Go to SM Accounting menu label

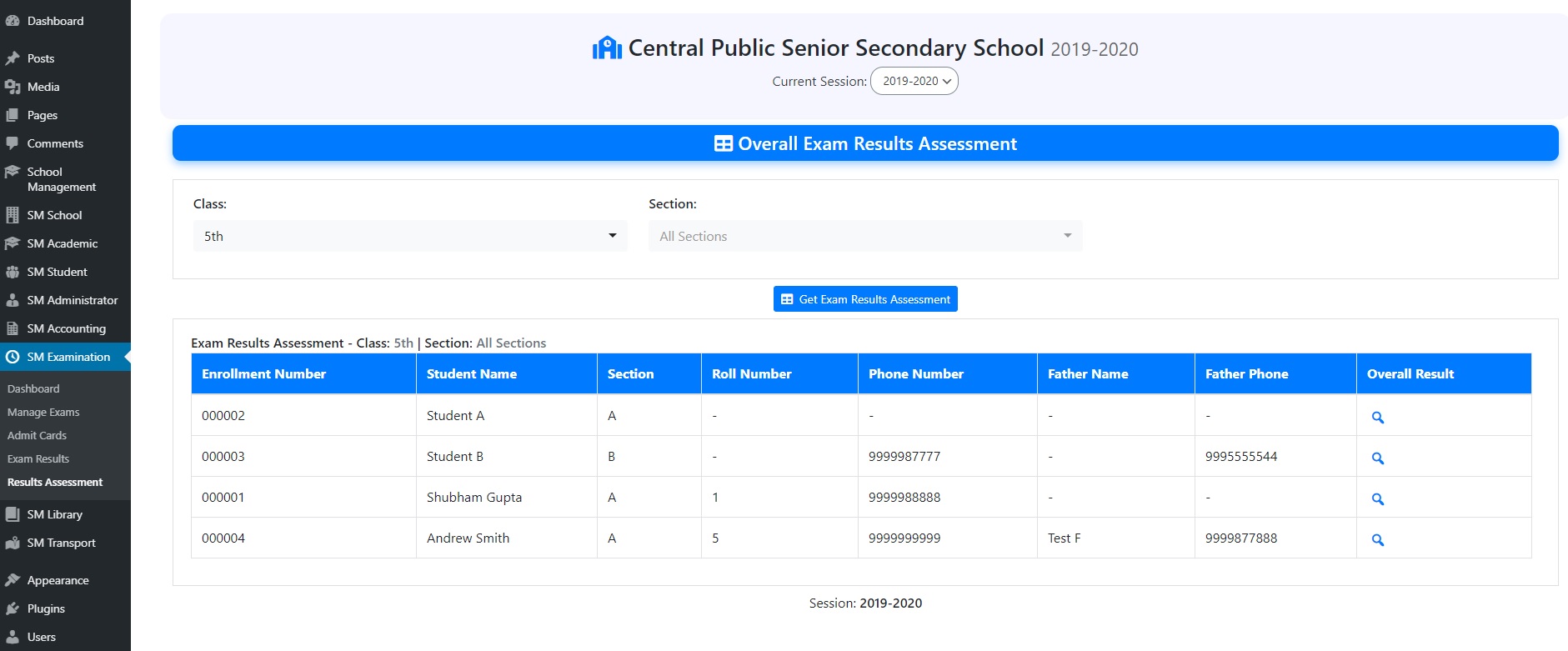tap(67, 328)
